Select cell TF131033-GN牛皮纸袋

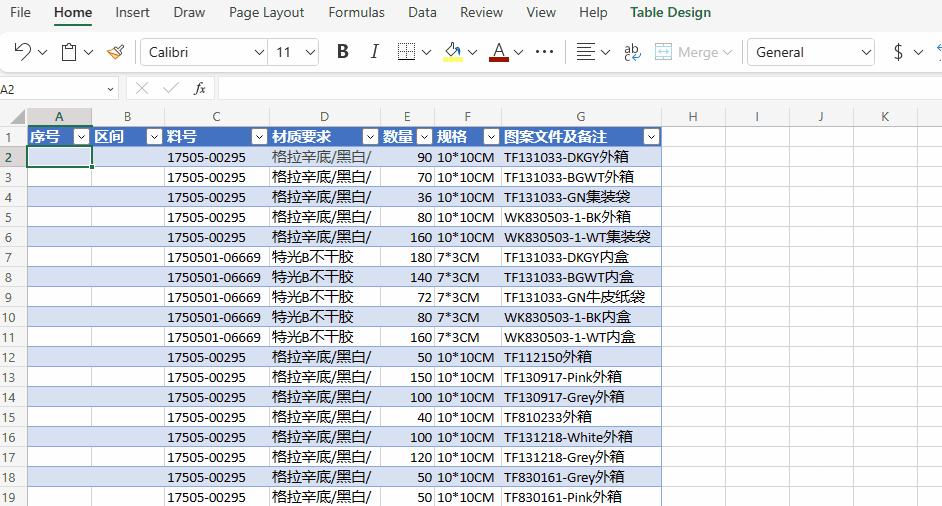[x=581, y=297]
